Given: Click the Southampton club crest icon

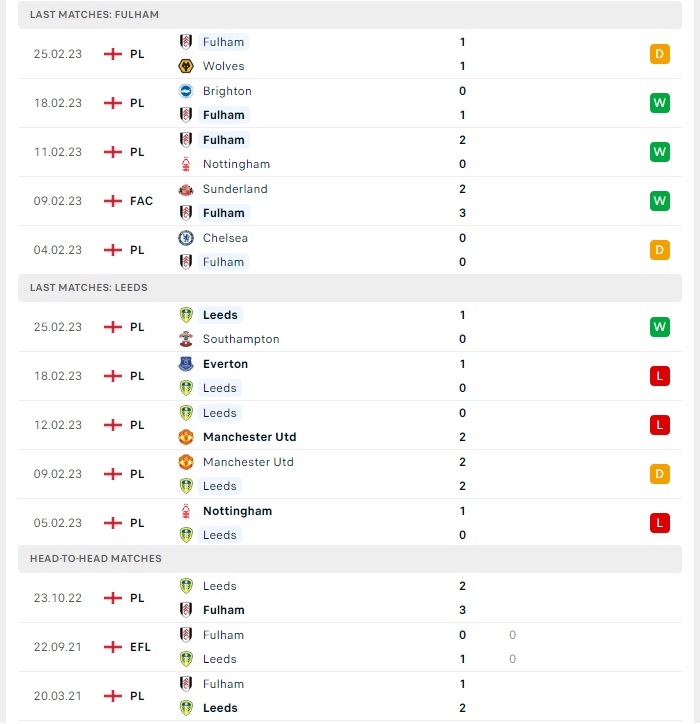Looking at the screenshot, I should (x=186, y=339).
